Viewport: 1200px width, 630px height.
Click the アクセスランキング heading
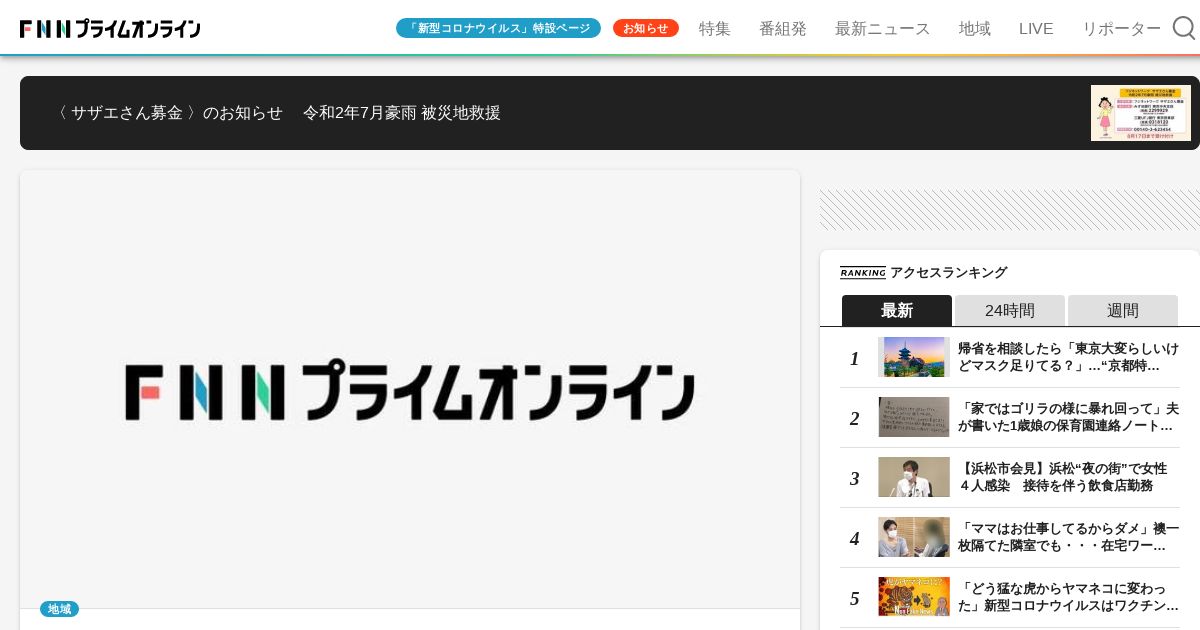pos(948,272)
